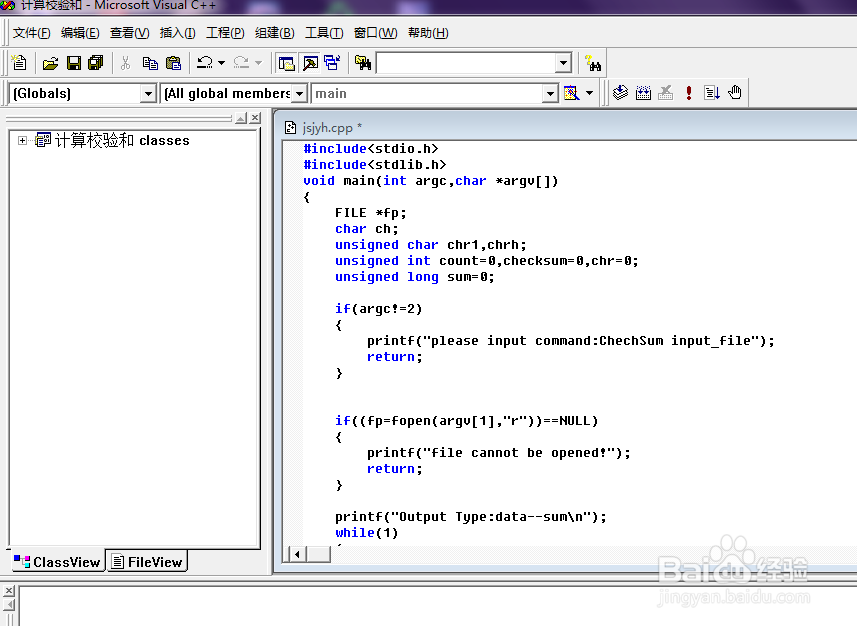The width and height of the screenshot is (857, 626).
Task: Click the Redo arrow icon
Action: tap(241, 63)
